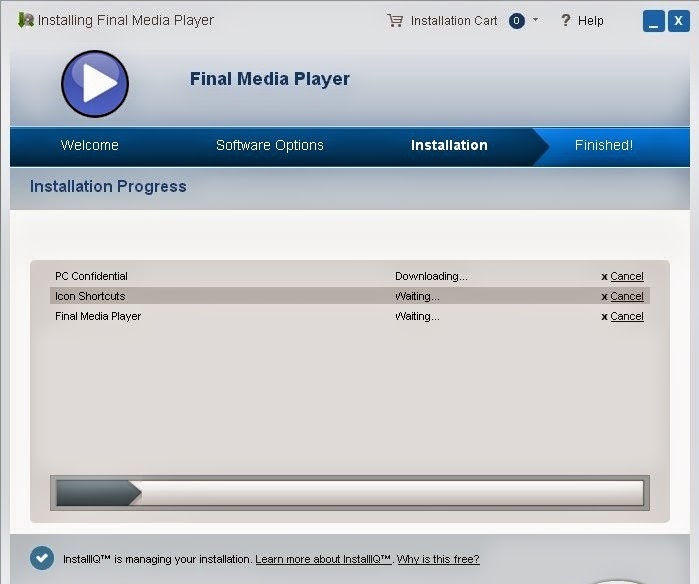Expand the Installation Cart dropdown arrow
699x584 pixels.
535,20
